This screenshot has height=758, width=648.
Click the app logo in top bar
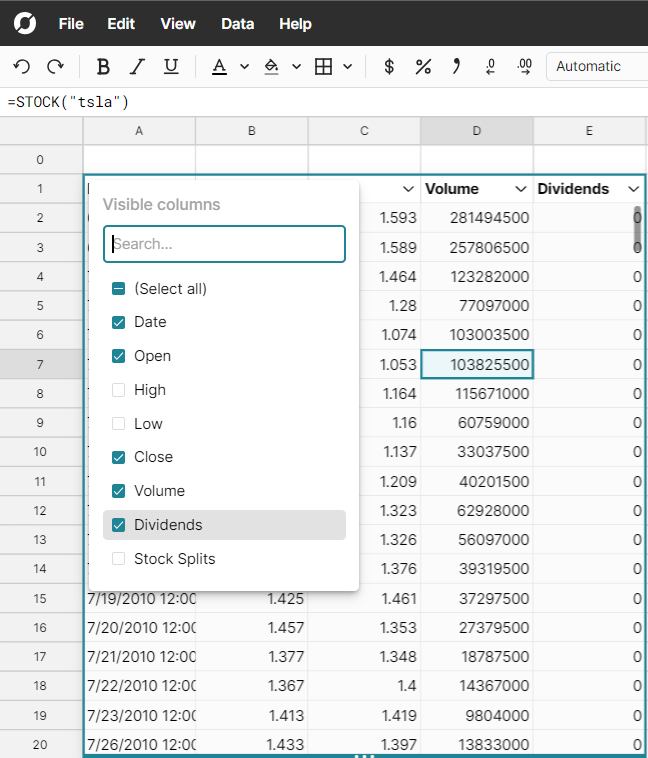(x=25, y=24)
